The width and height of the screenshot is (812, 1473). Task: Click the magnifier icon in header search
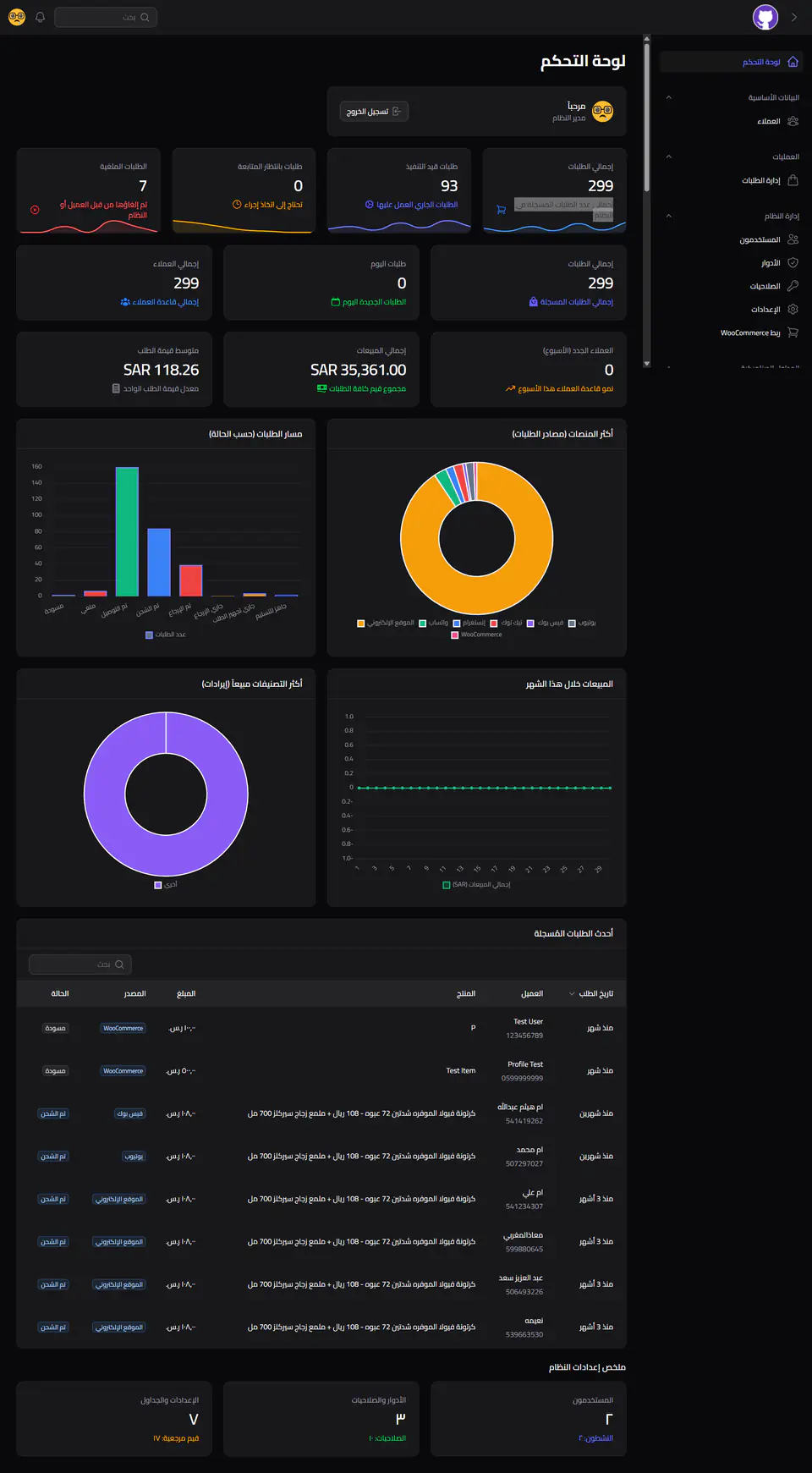tap(145, 17)
